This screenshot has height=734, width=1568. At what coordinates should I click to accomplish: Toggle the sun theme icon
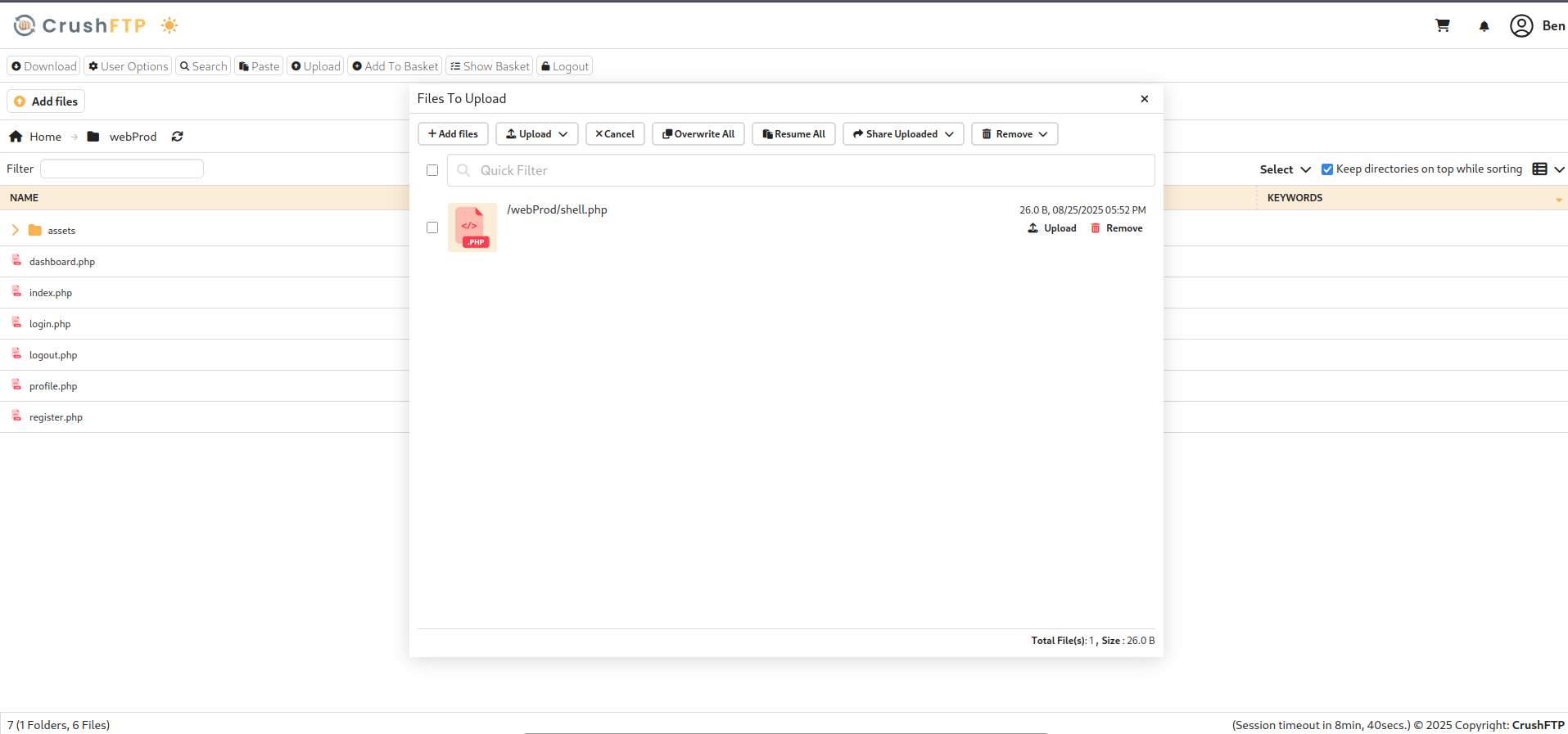click(x=169, y=25)
